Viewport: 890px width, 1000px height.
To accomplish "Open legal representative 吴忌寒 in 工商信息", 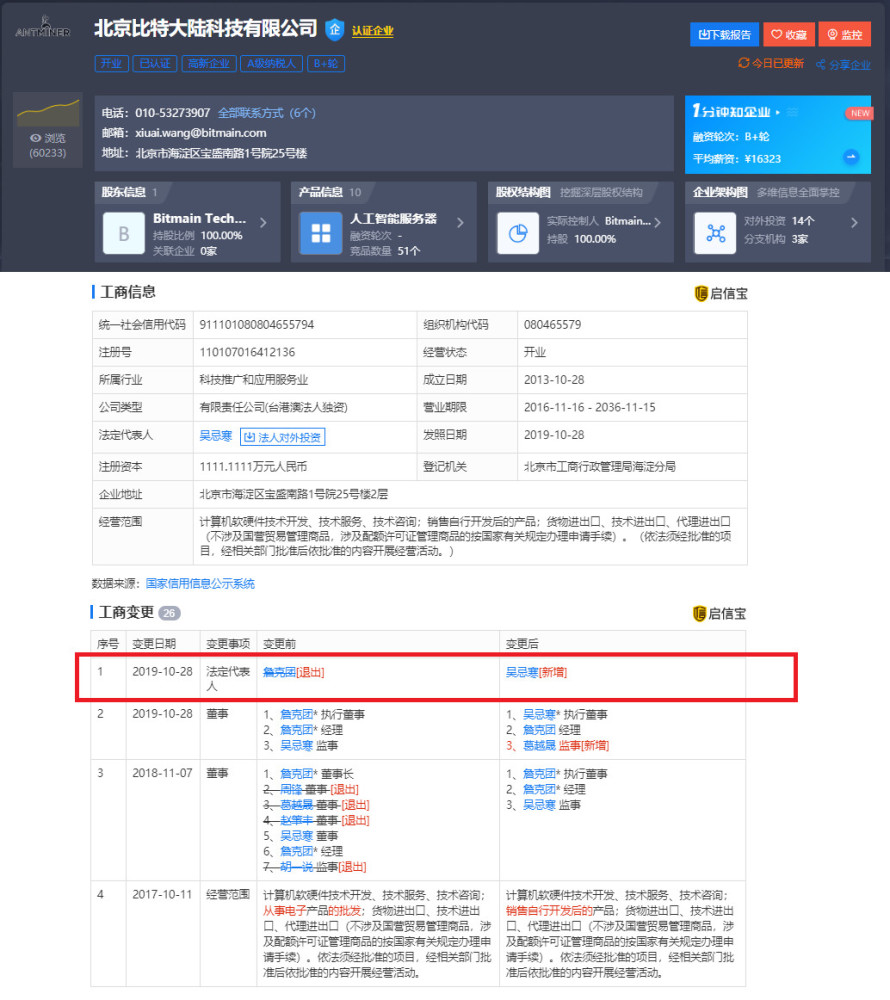I will pyautogui.click(x=215, y=436).
